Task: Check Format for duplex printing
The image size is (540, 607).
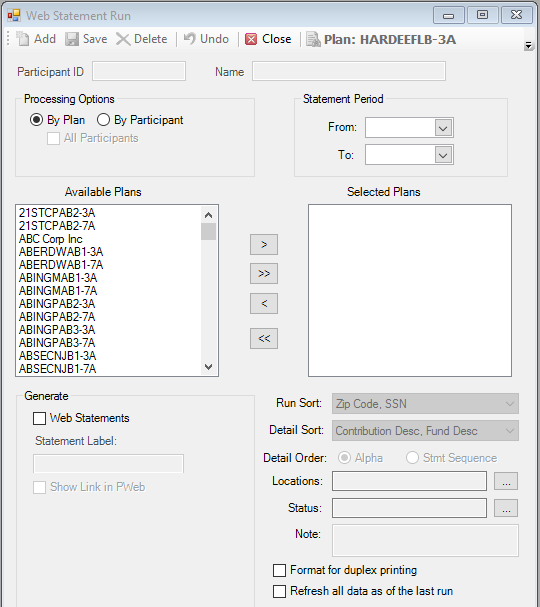Action: tap(279, 570)
